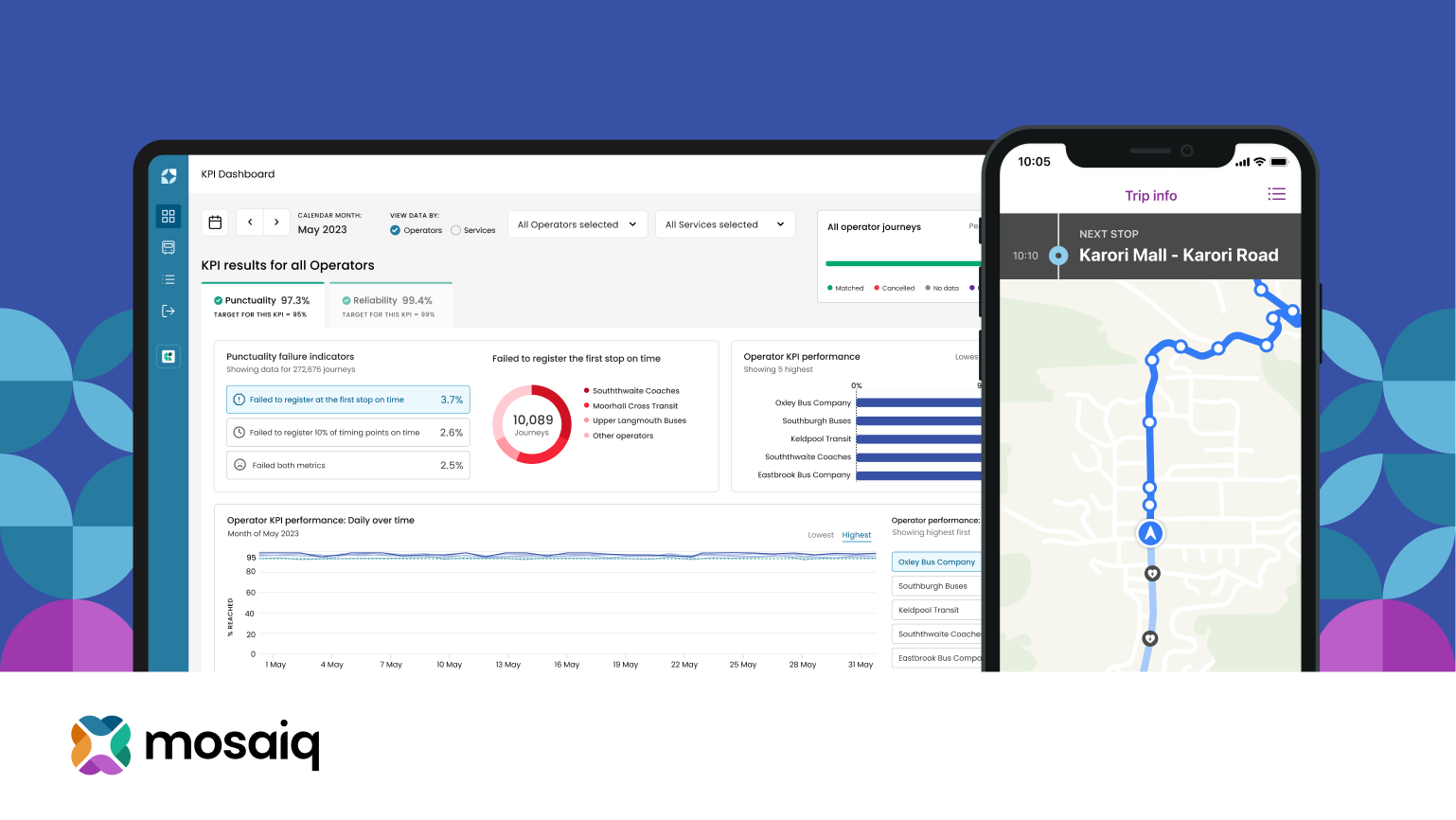This screenshot has width=1456, height=820.
Task: Sort operator performance by Lowest
Action: (820, 535)
